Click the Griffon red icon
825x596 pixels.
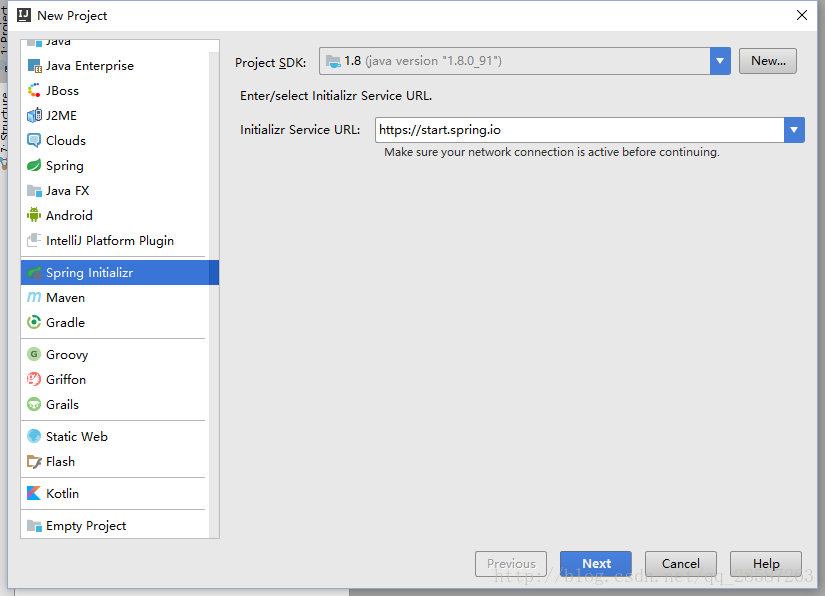tap(34, 379)
